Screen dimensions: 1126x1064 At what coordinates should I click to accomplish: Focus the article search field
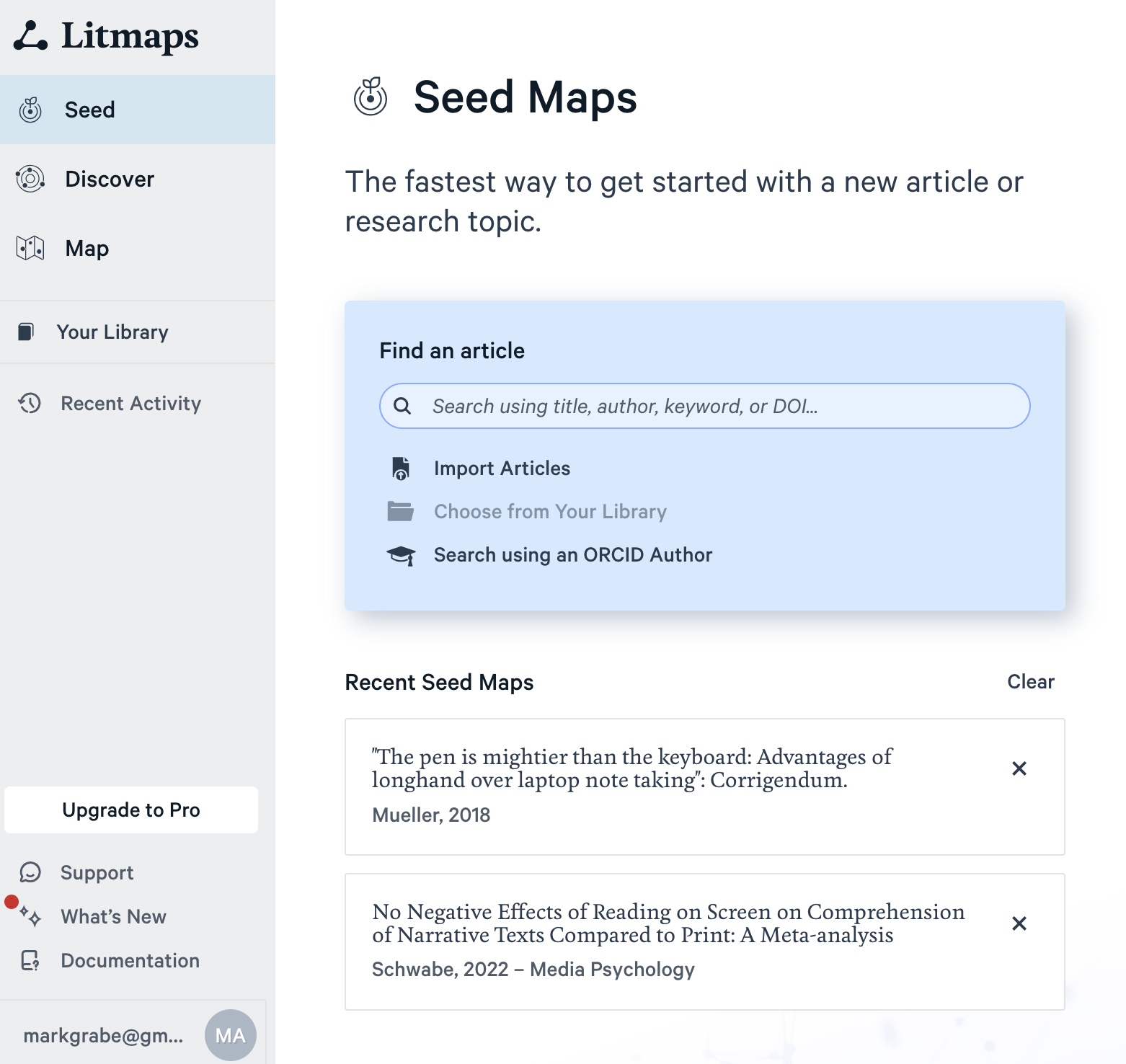[705, 406]
